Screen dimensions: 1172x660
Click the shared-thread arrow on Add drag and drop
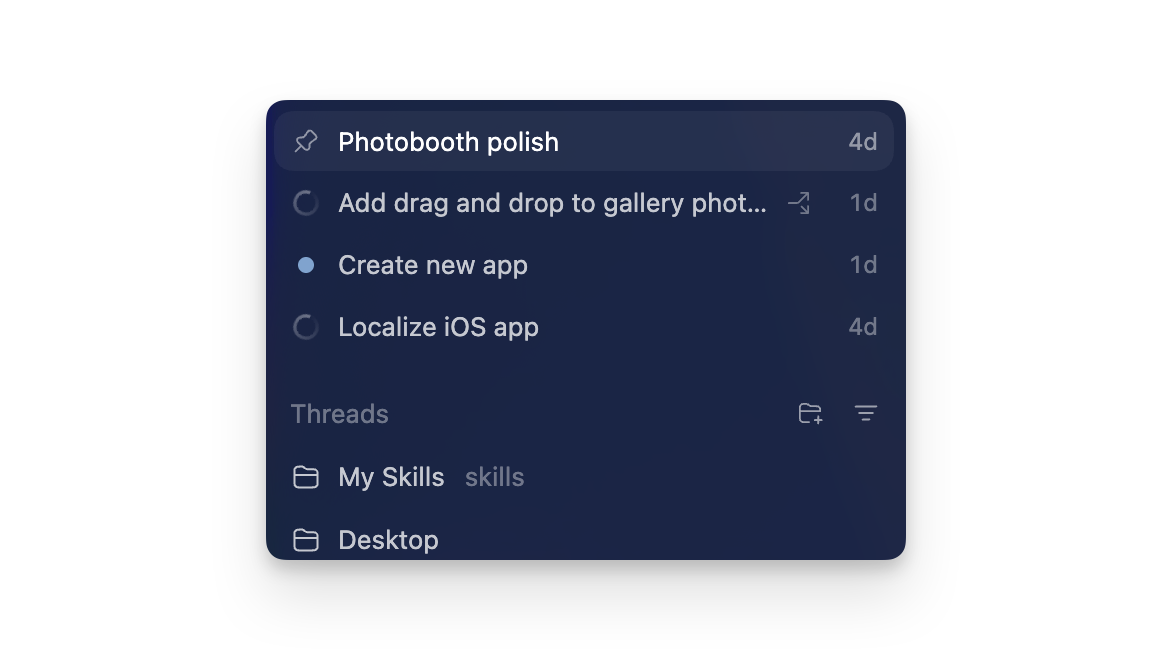coord(799,203)
